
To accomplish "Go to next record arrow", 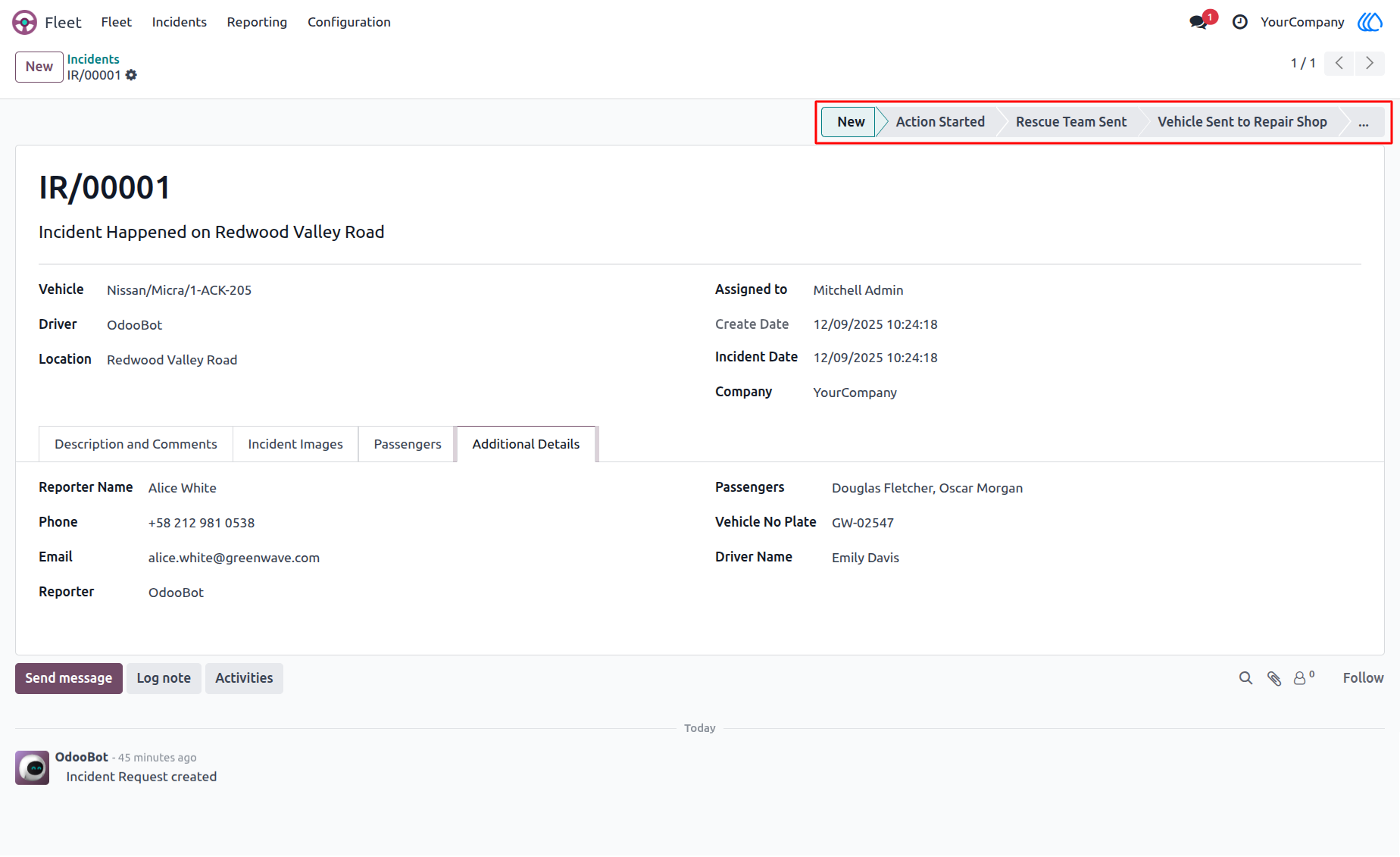I will coord(1370,63).
